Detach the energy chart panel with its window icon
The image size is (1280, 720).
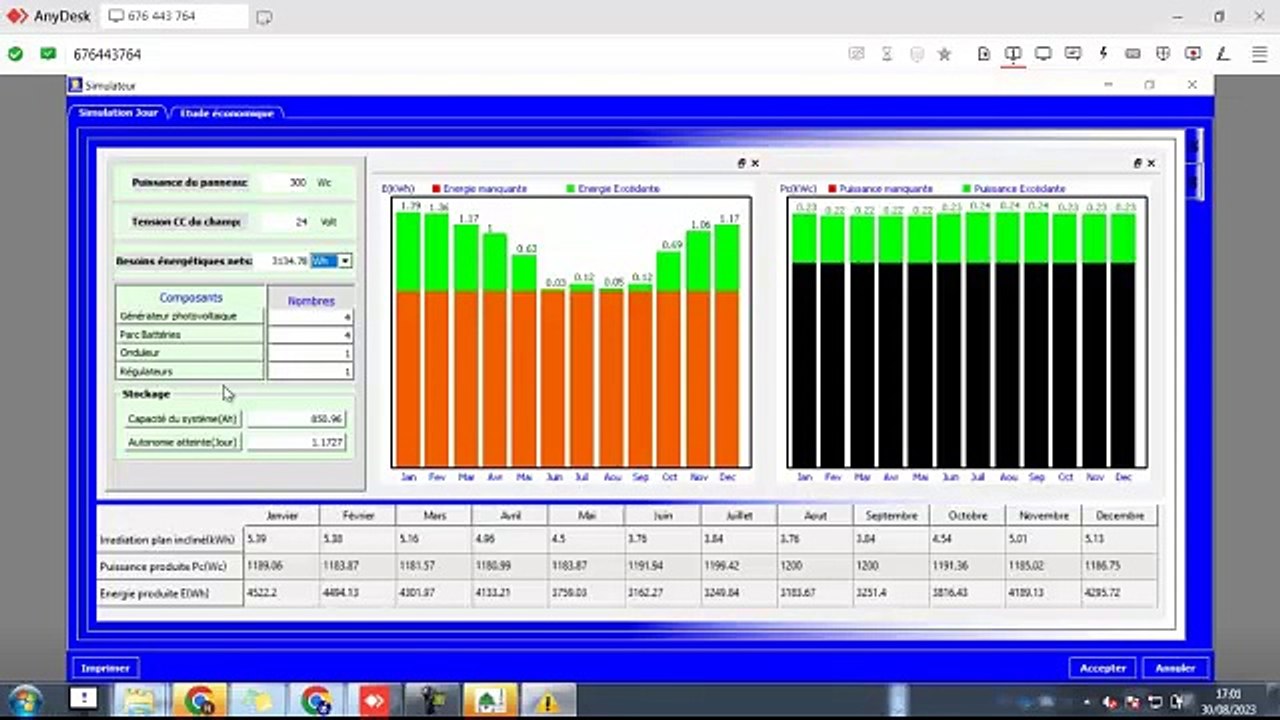tap(742, 163)
